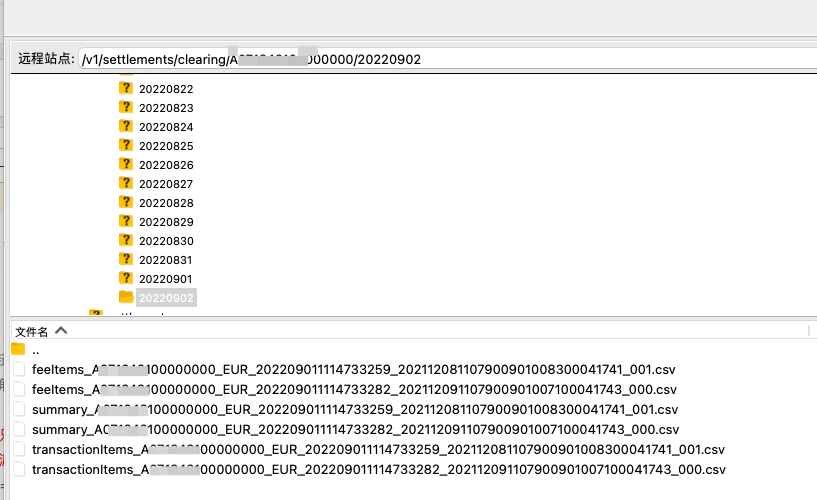Image resolution: width=817 pixels, height=500 pixels.
Task: Select the transactionItems file ending in _001.csv
Action: 378,449
